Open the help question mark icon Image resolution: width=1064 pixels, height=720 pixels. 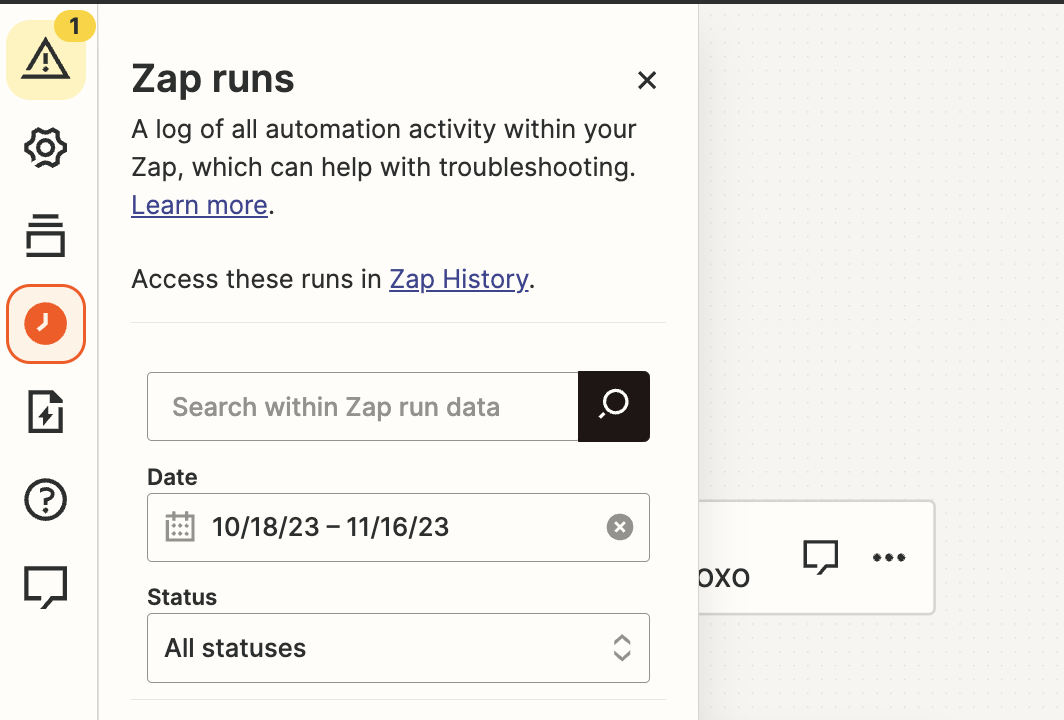[x=45, y=500]
